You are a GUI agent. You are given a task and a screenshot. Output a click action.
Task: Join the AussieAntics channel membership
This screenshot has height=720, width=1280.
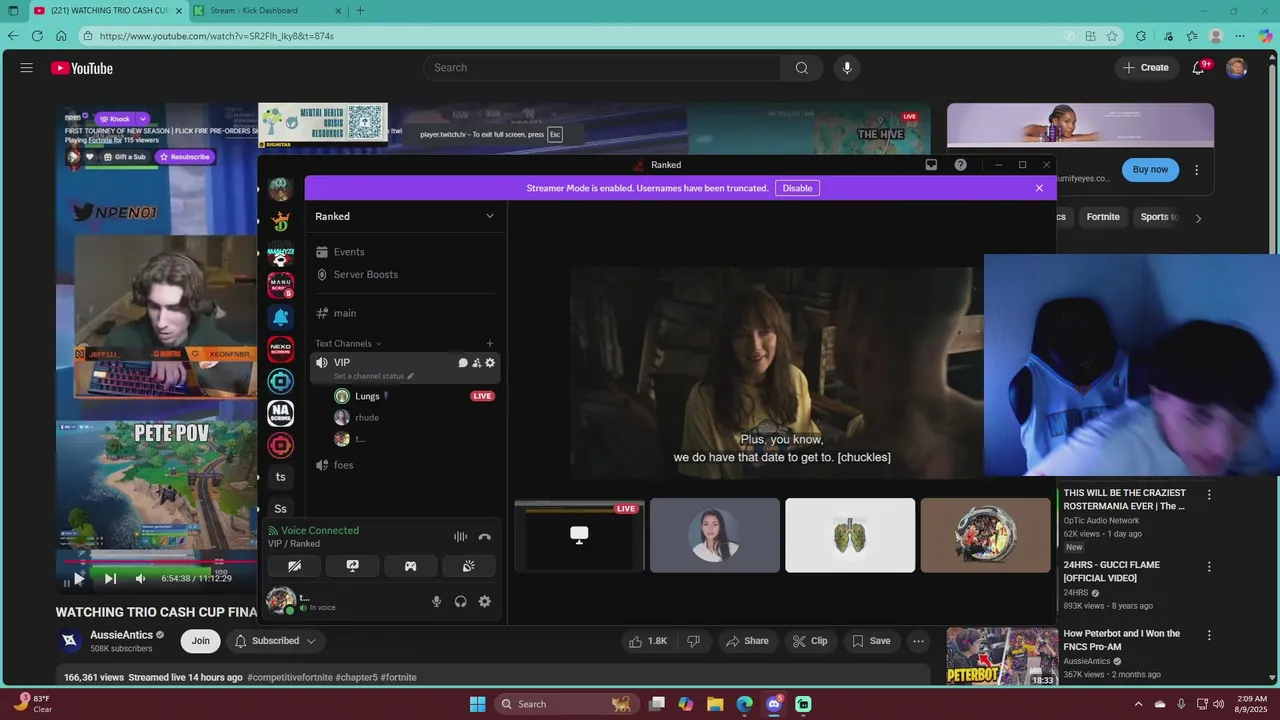pyautogui.click(x=201, y=641)
